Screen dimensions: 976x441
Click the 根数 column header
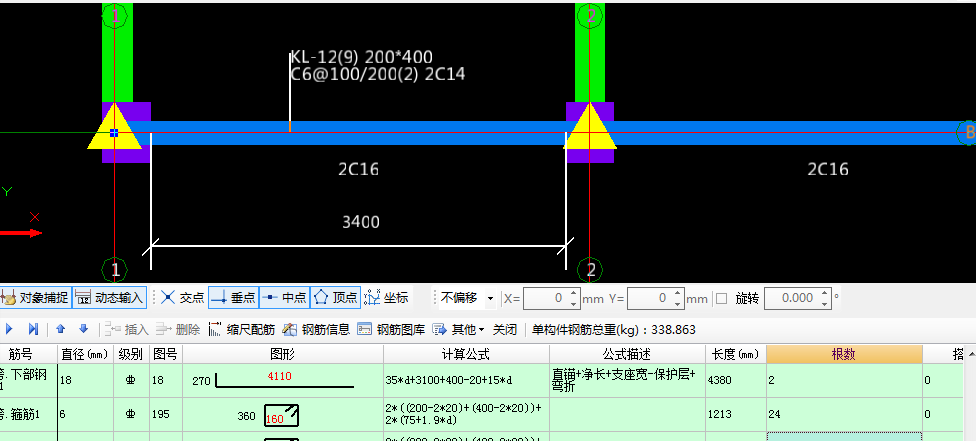(x=844, y=354)
